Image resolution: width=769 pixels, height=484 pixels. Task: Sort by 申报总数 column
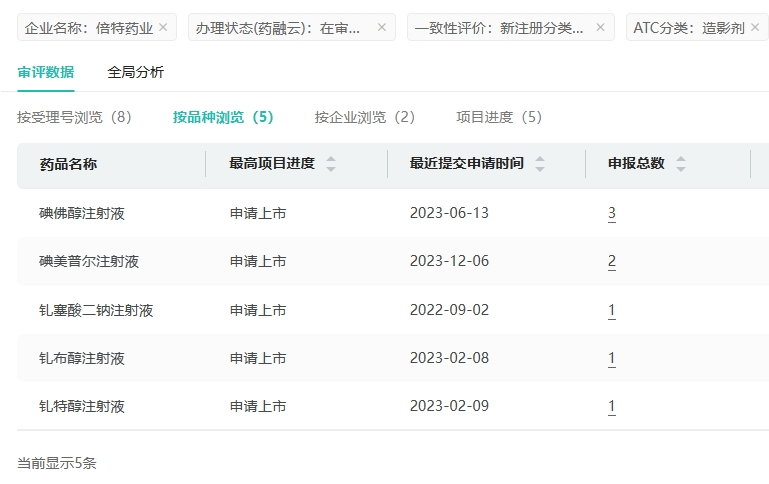coord(681,164)
